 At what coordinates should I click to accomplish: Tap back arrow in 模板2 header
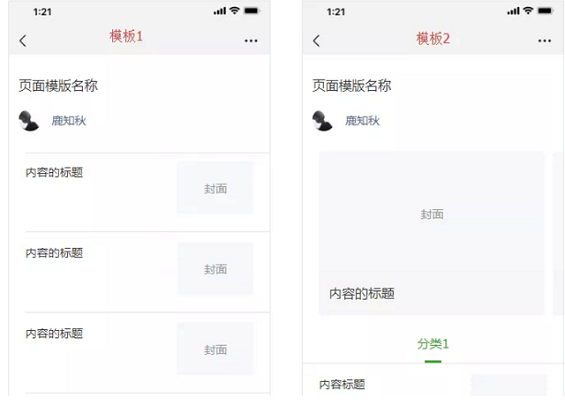pos(316,41)
